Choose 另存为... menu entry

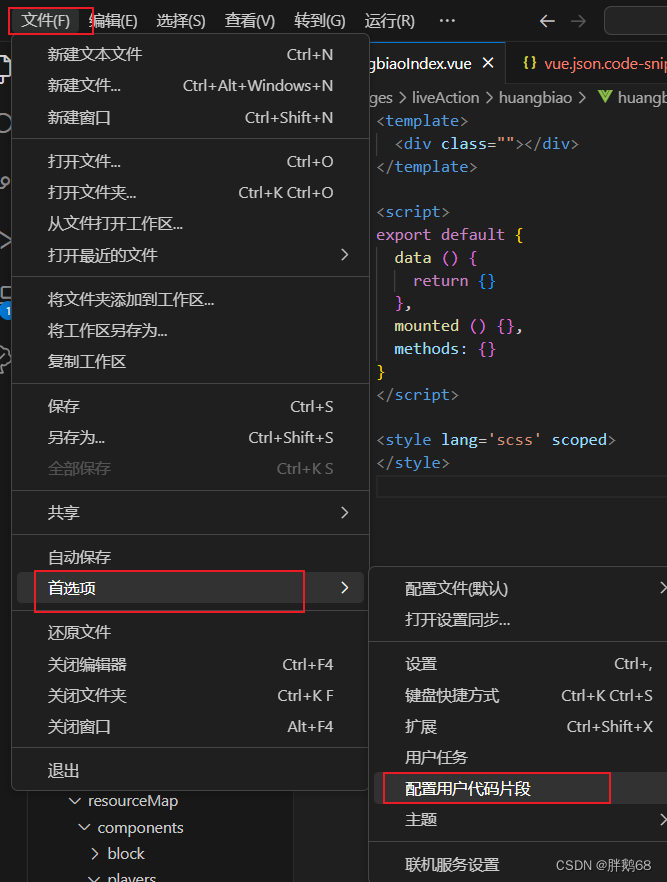[190, 438]
